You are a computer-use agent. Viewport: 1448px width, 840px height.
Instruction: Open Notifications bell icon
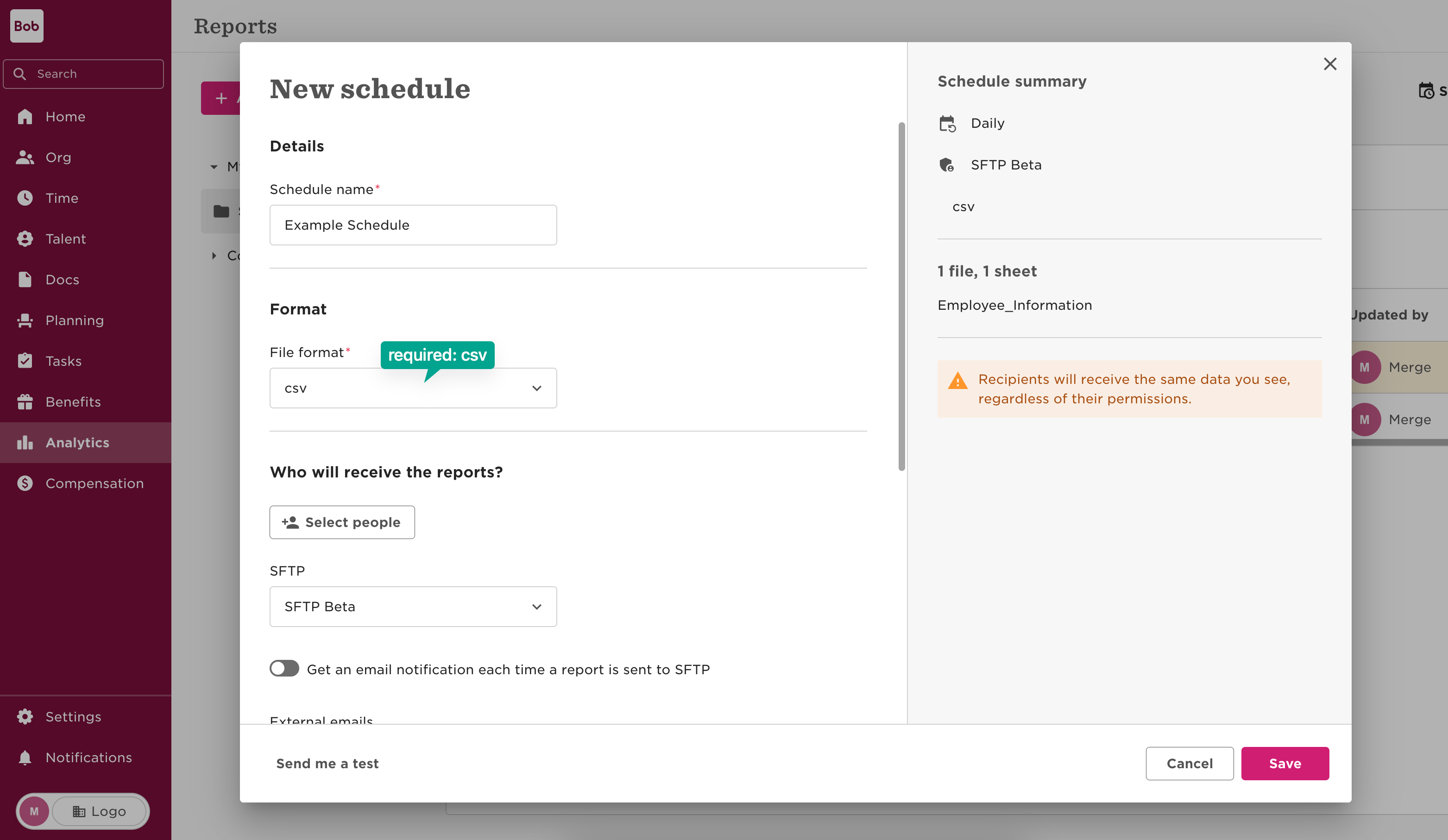(x=25, y=758)
